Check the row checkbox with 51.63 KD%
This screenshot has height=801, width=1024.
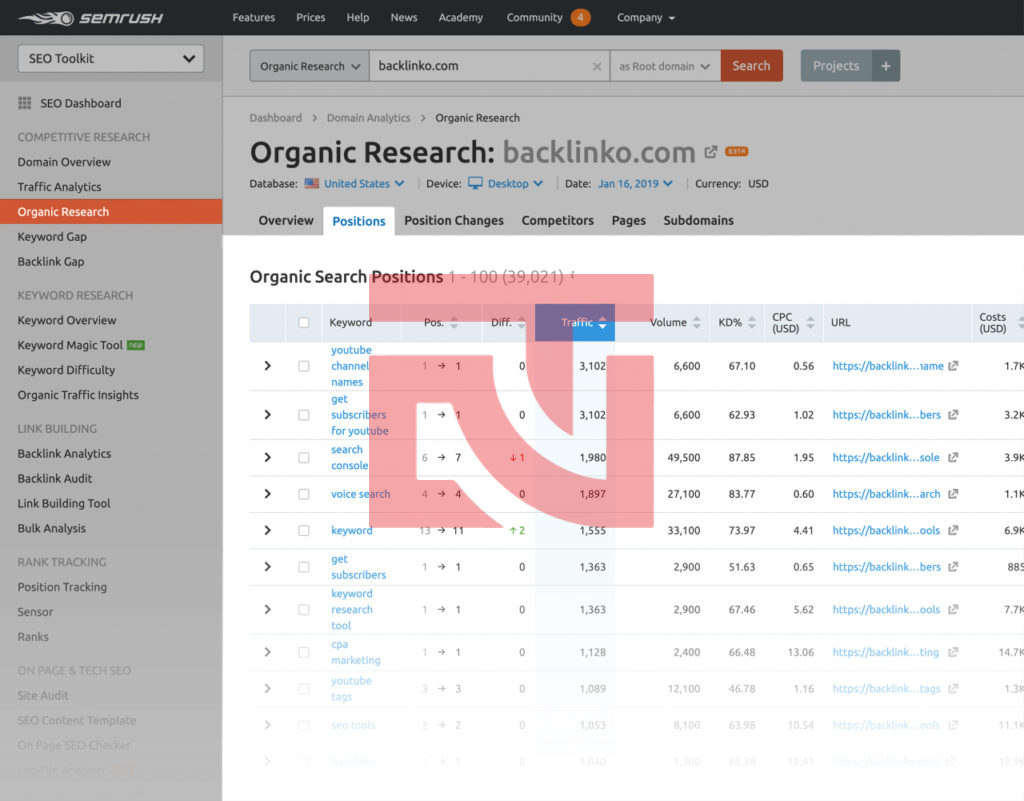click(304, 567)
